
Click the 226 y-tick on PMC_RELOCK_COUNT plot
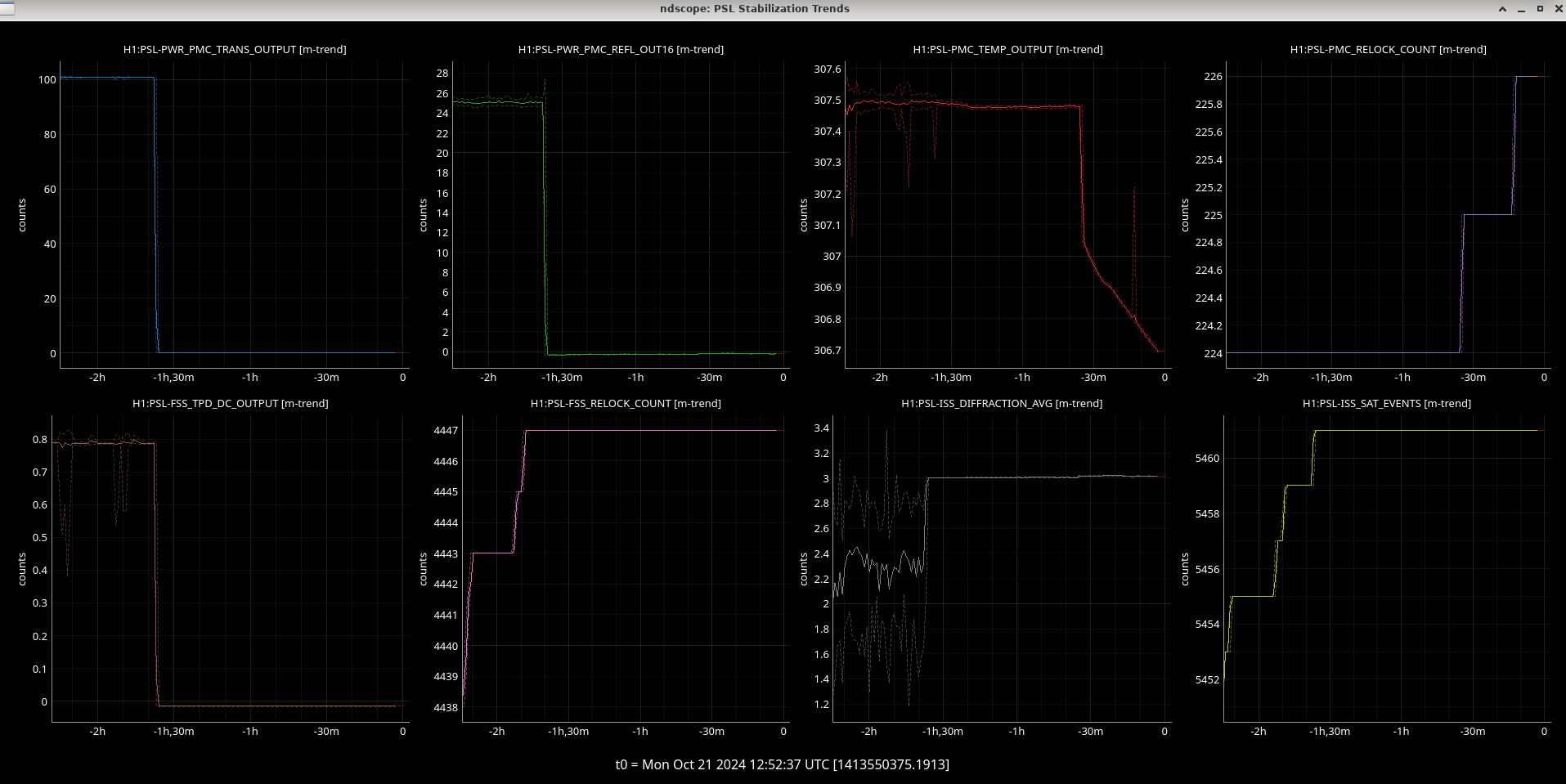(1214, 77)
